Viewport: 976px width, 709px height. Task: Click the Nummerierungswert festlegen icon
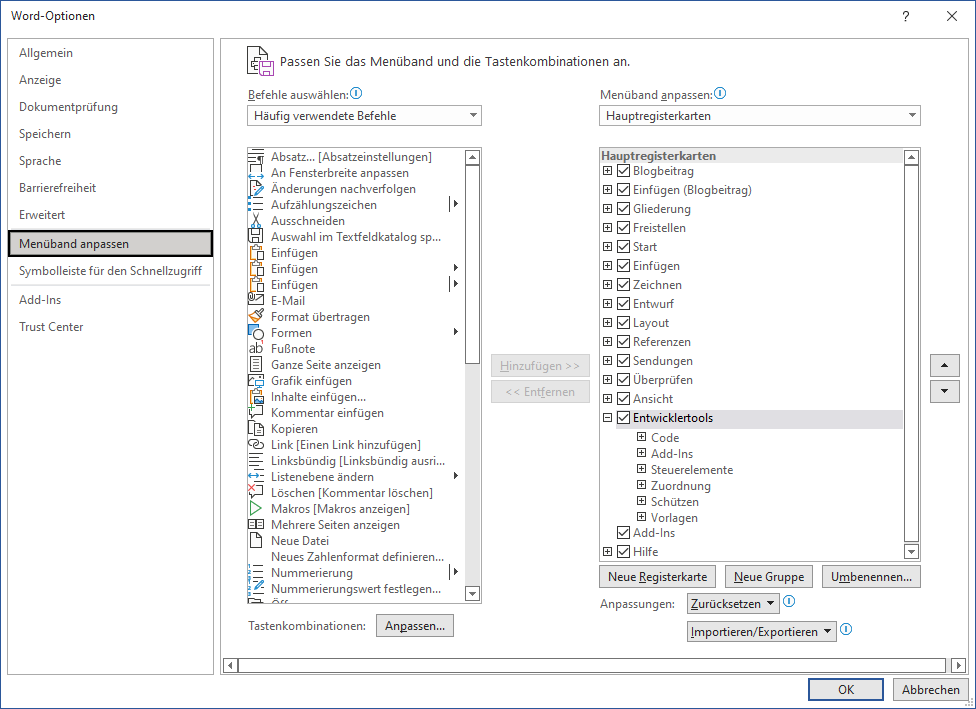256,588
